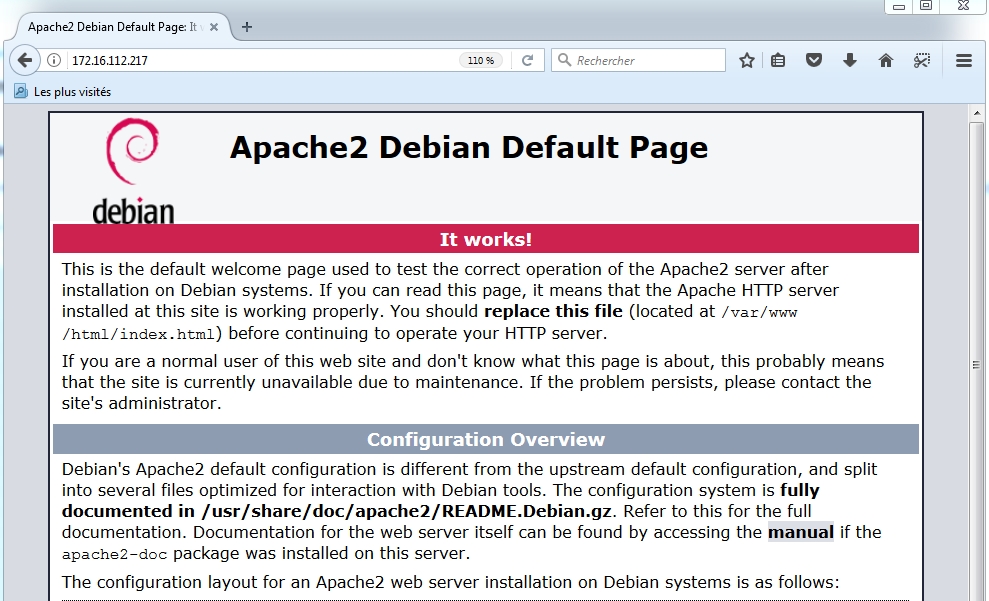Open site information icon in address bar
Image resolution: width=989 pixels, height=601 pixels.
pos(54,61)
